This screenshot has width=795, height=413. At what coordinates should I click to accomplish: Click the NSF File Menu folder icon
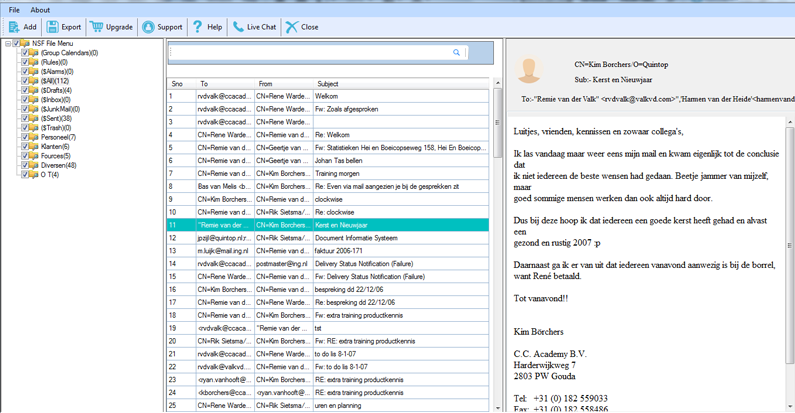[x=25, y=44]
